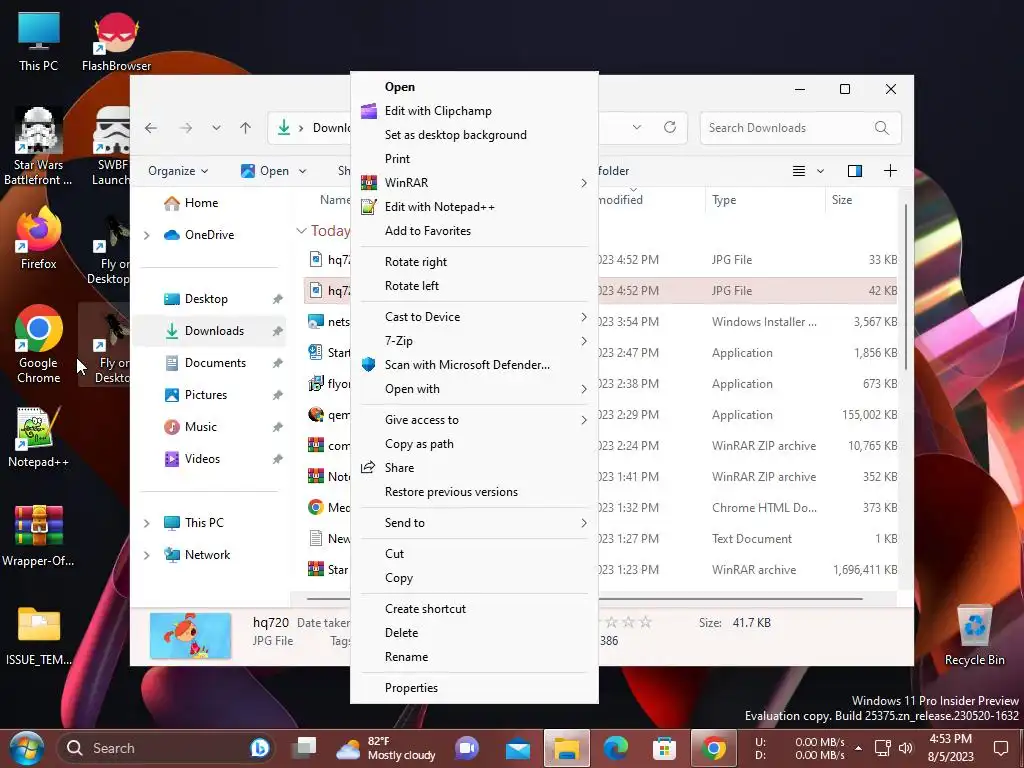Screen dimensions: 1024x768
Task: Open the dropdown arrow beside Open
Action: 302,171
